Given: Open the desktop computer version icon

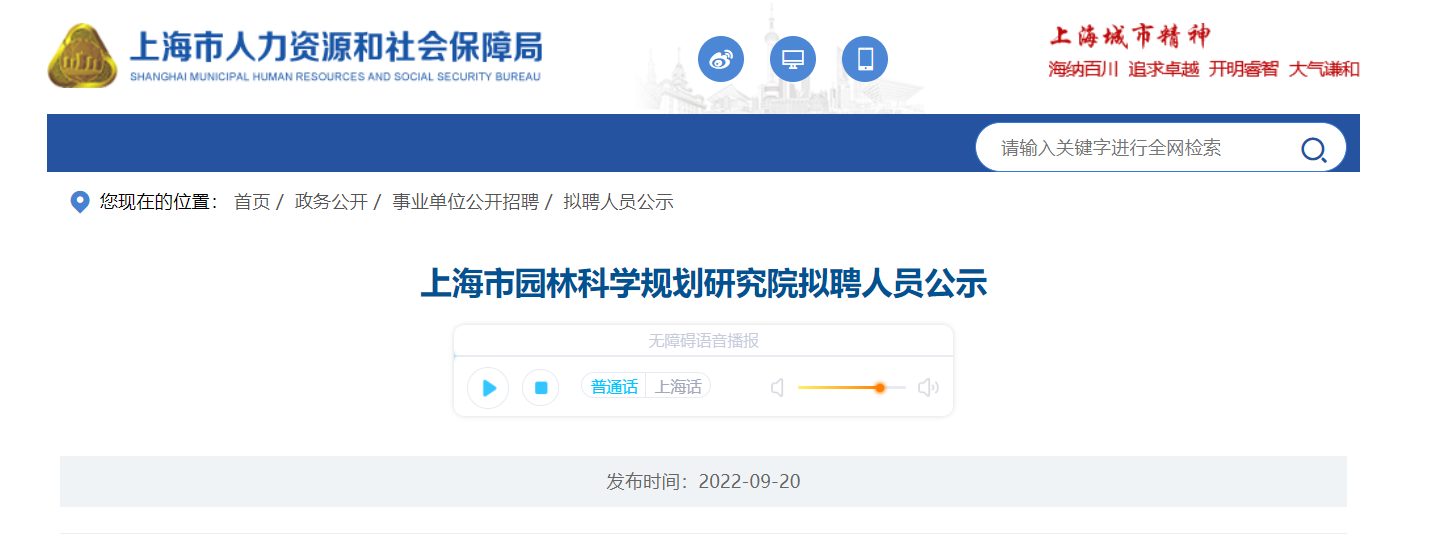Looking at the screenshot, I should point(792,59).
